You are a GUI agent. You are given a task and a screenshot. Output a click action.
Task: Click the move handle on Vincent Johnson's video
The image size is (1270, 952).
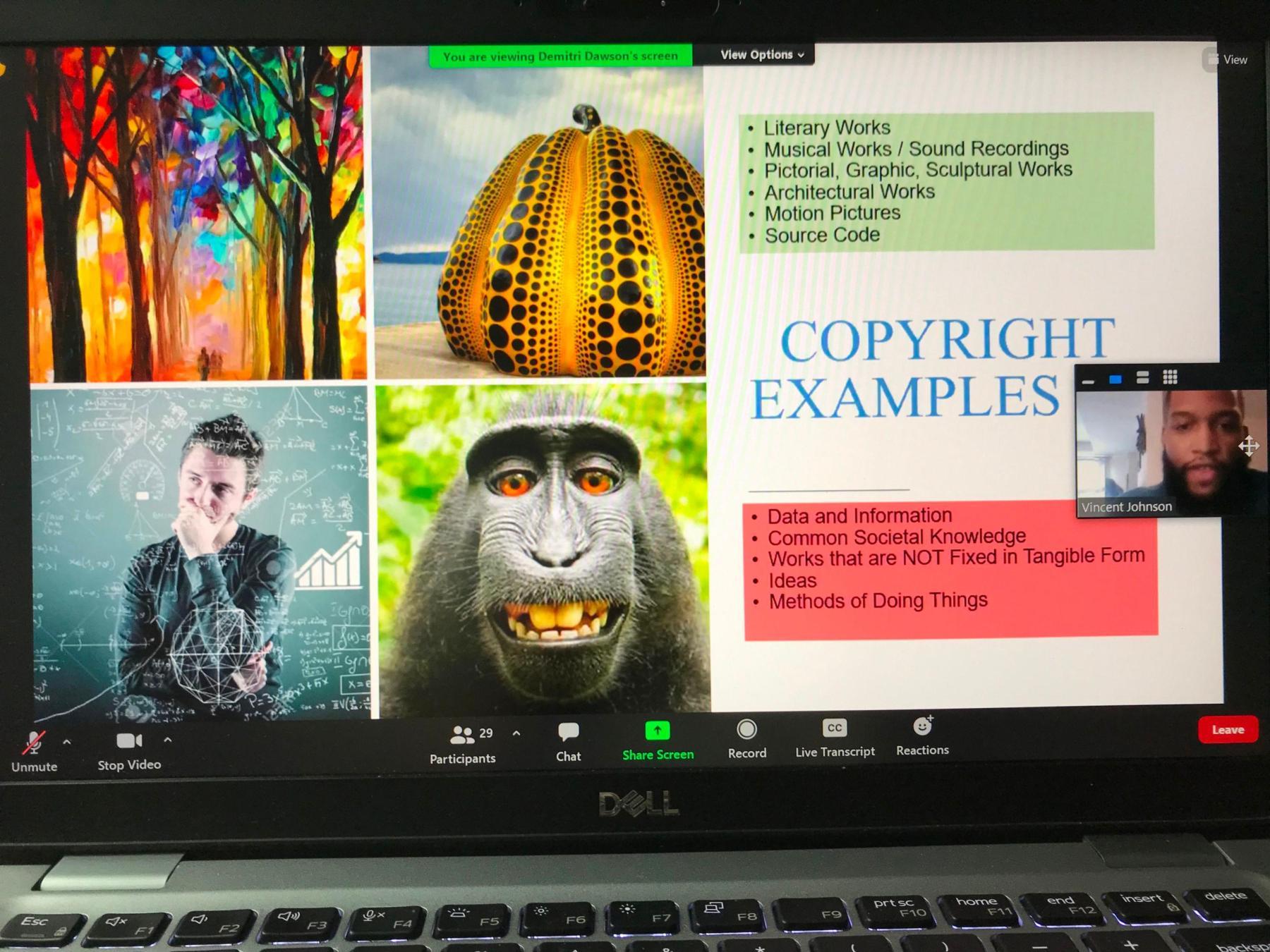tap(1251, 446)
